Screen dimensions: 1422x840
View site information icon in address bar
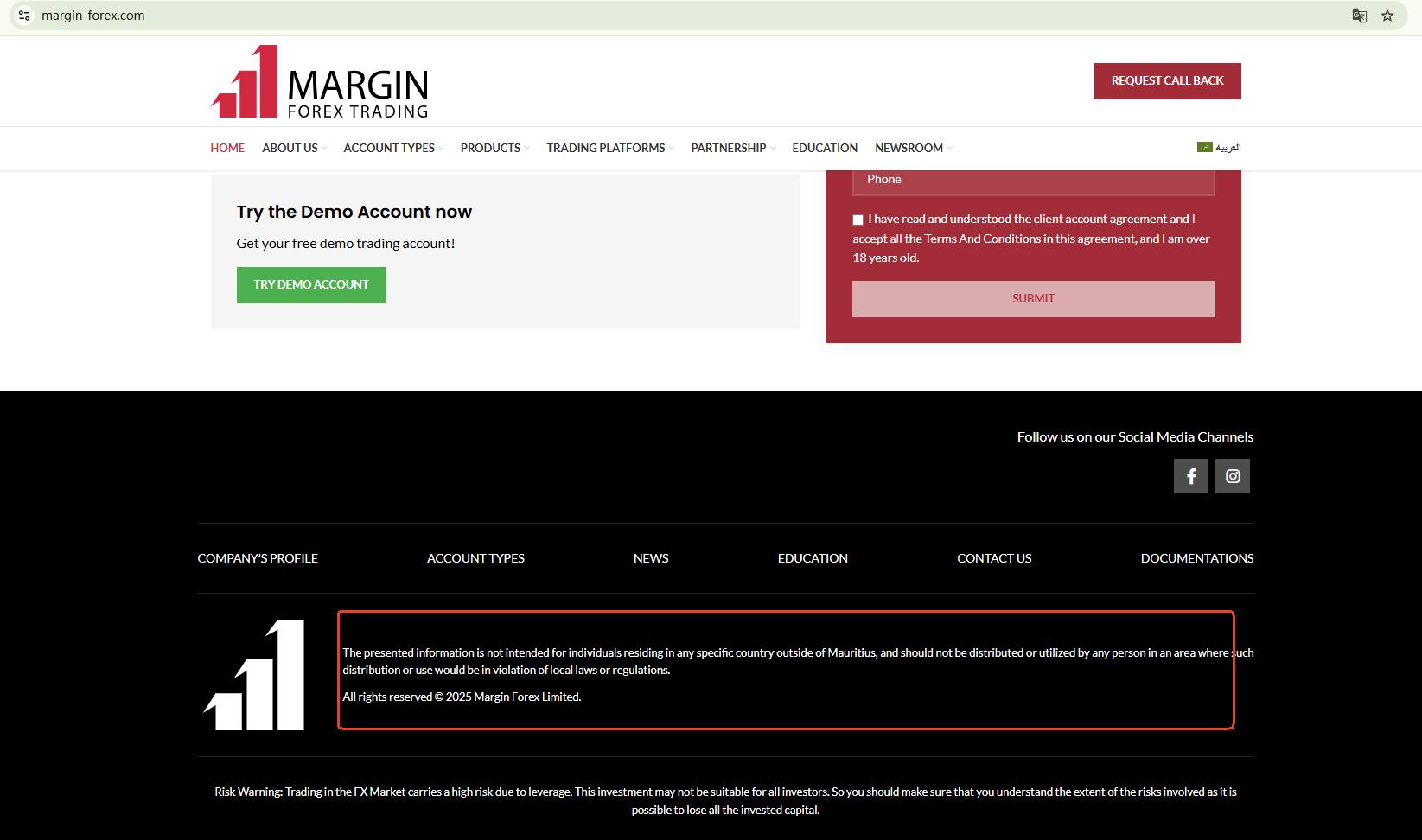pyautogui.click(x=24, y=16)
